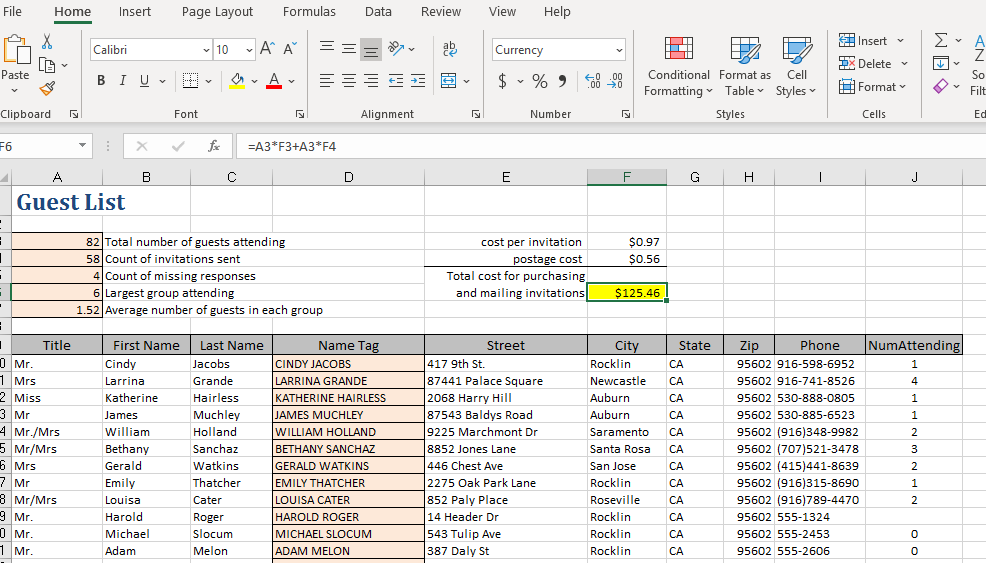Open Cell Styles gallery

pos(796,66)
